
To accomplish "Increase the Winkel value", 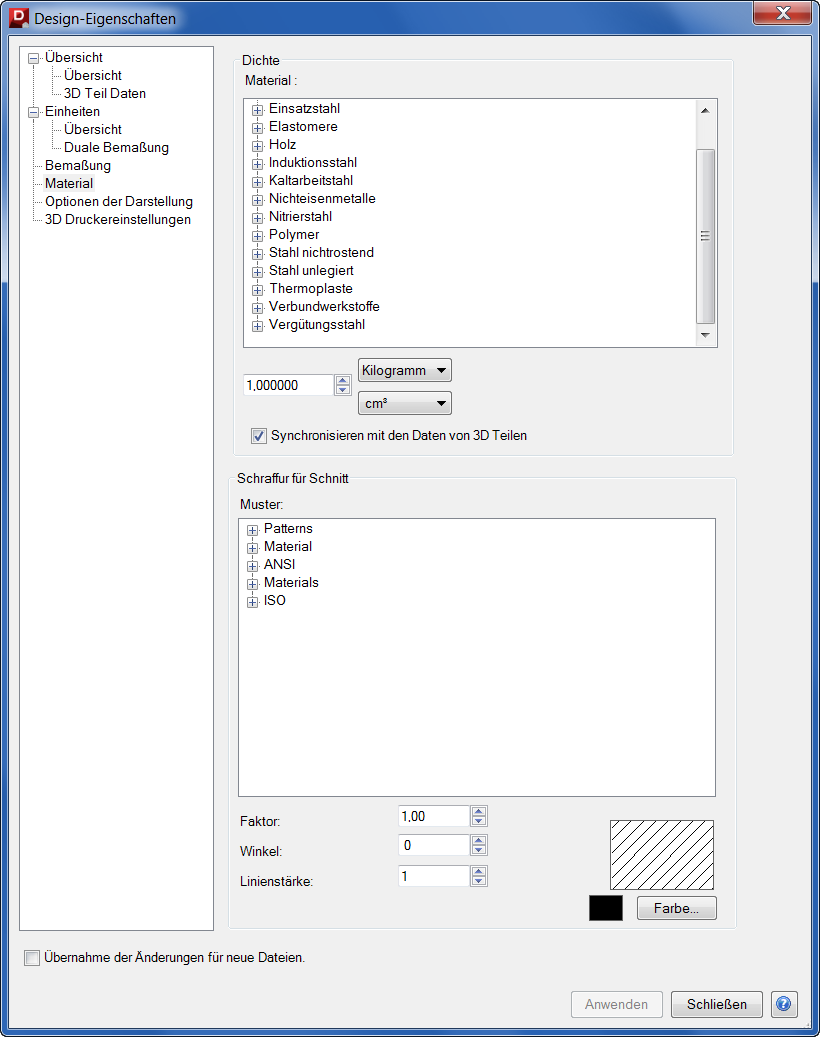I will click(479, 841).
